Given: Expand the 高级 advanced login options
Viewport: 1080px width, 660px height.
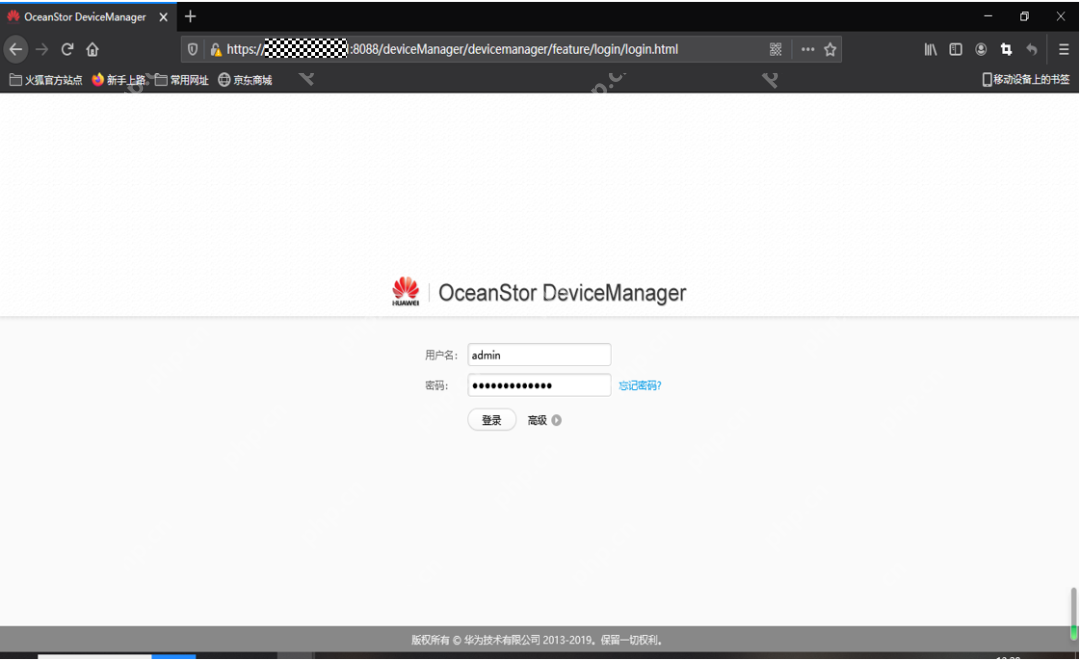Looking at the screenshot, I should [x=544, y=421].
